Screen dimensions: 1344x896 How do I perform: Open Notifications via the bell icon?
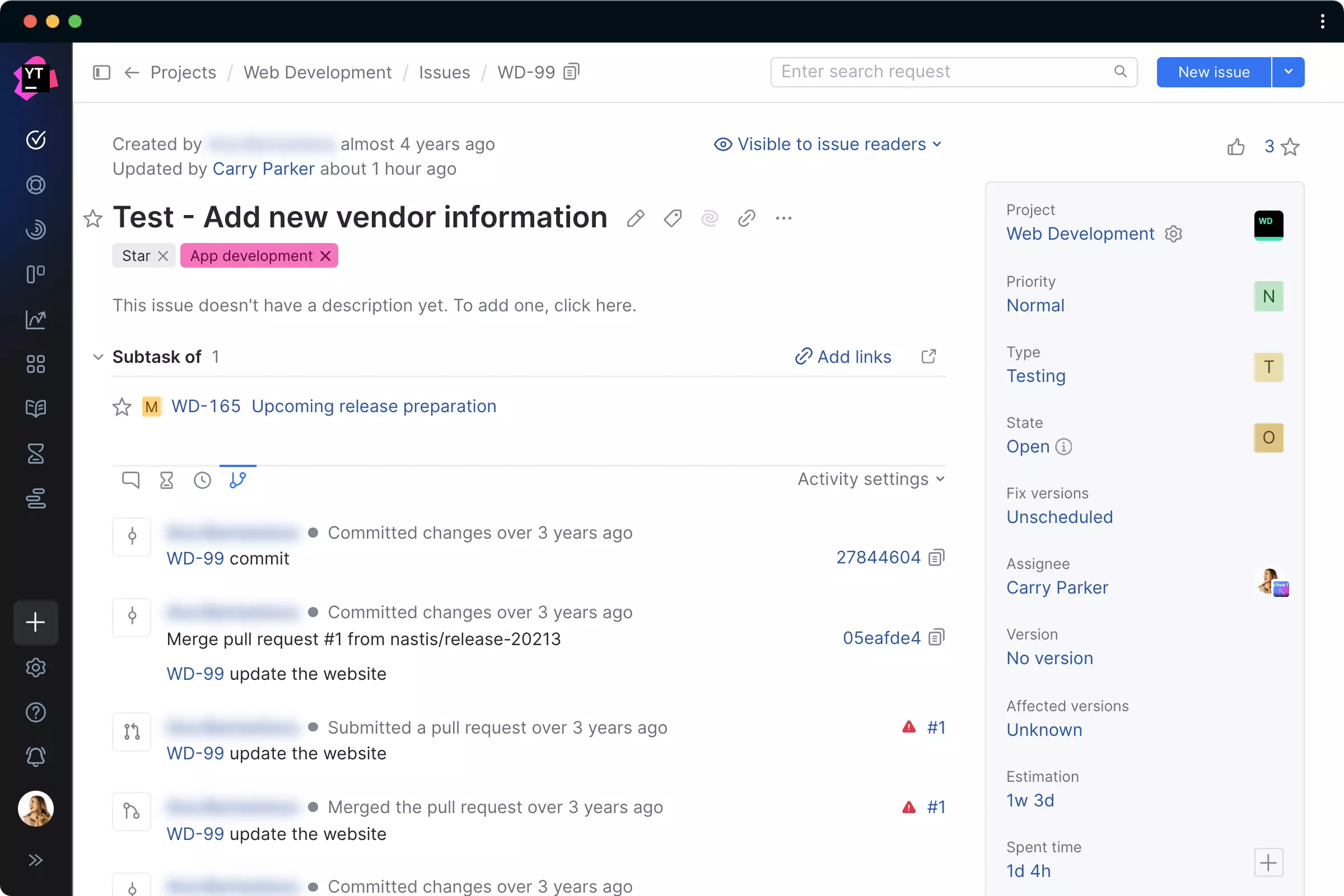[x=35, y=757]
